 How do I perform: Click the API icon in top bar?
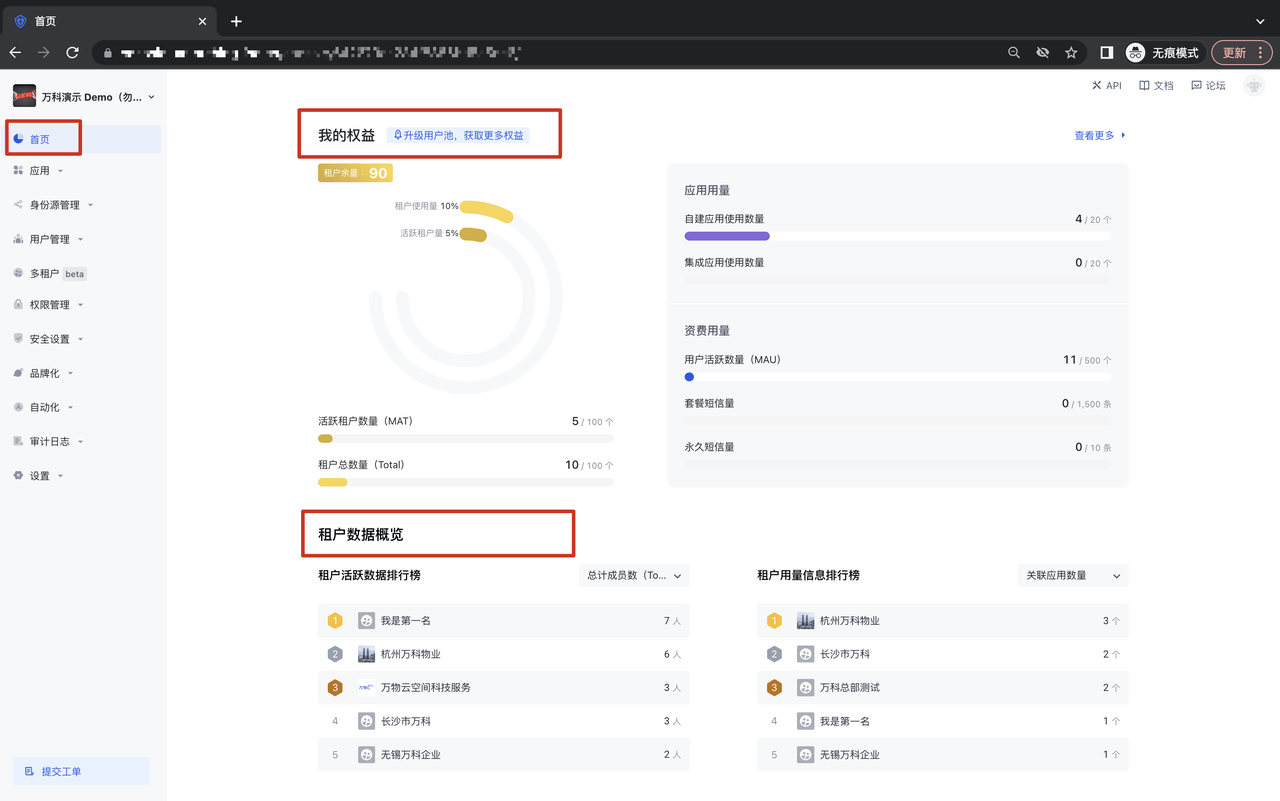[1097, 86]
